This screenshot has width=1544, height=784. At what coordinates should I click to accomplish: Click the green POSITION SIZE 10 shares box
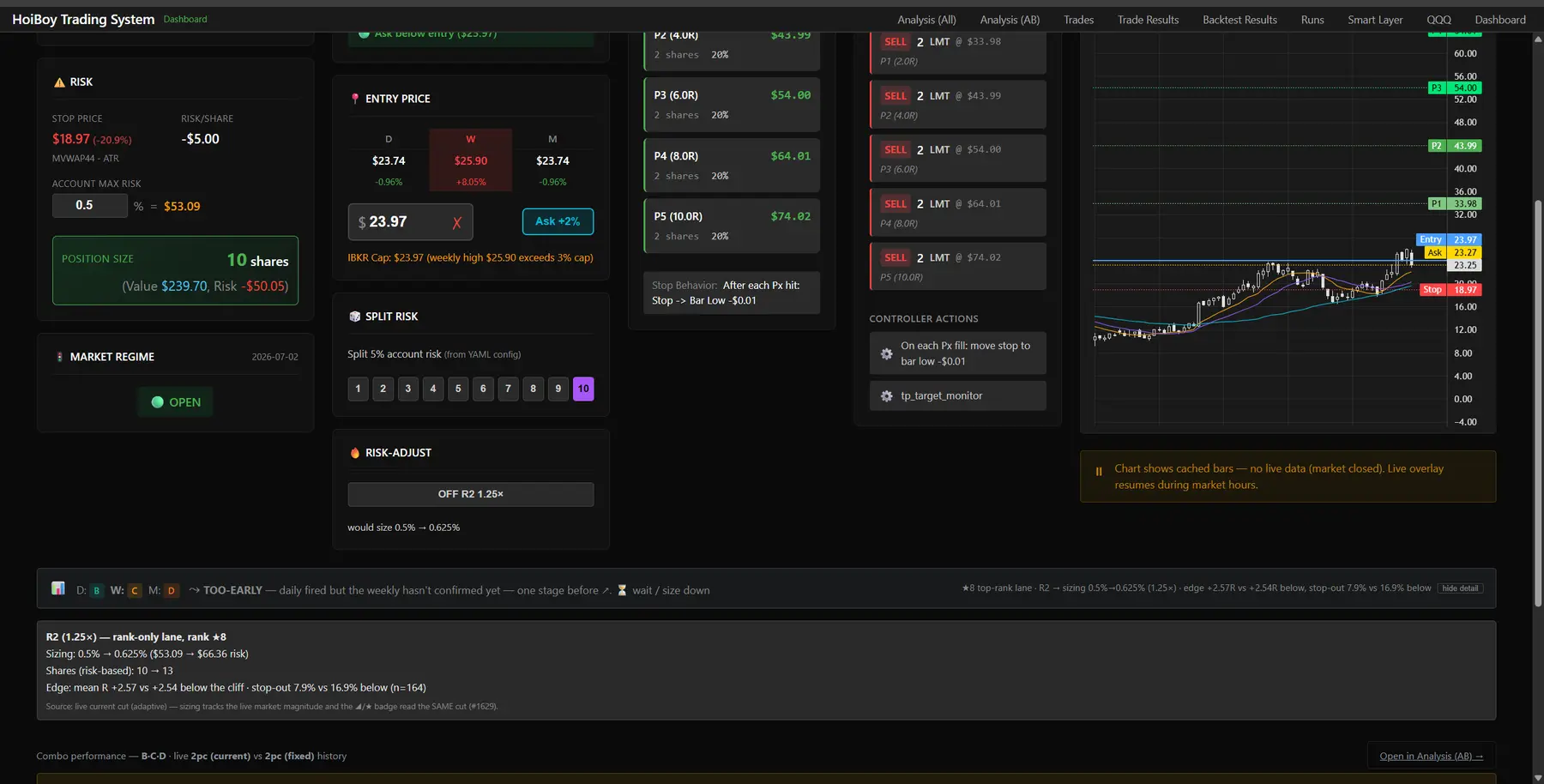[175, 271]
